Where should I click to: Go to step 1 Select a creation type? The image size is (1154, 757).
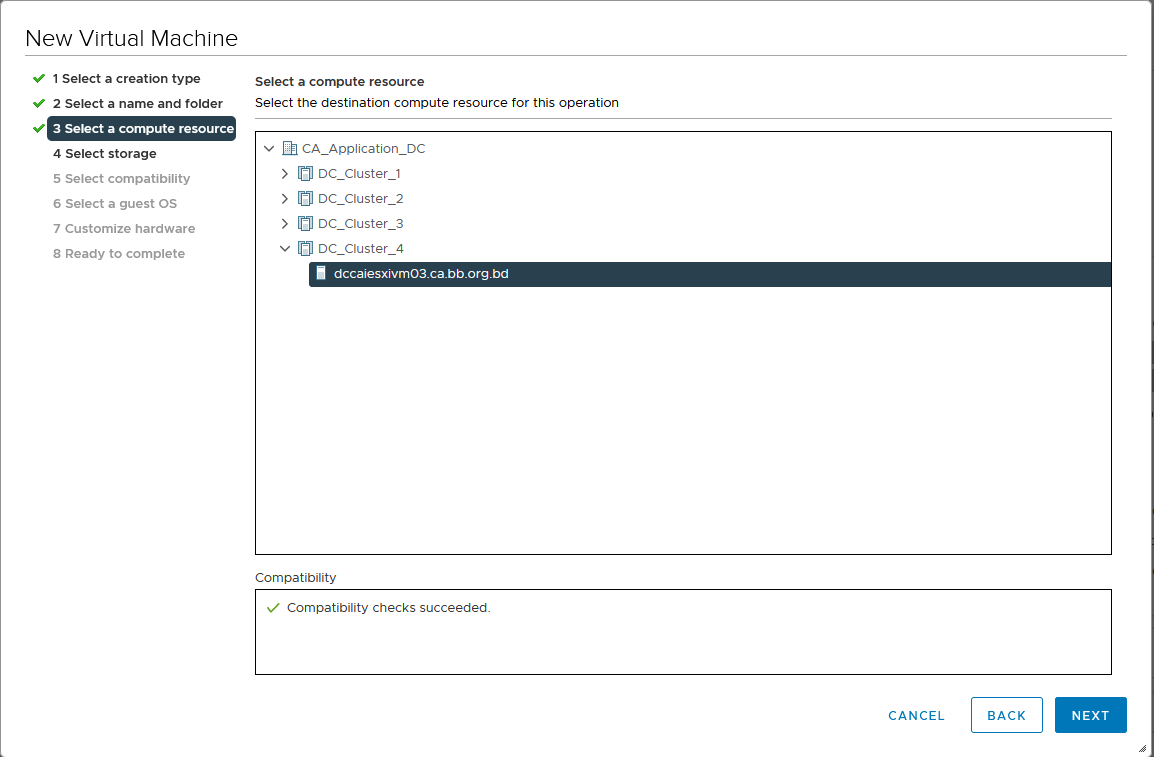coord(127,79)
